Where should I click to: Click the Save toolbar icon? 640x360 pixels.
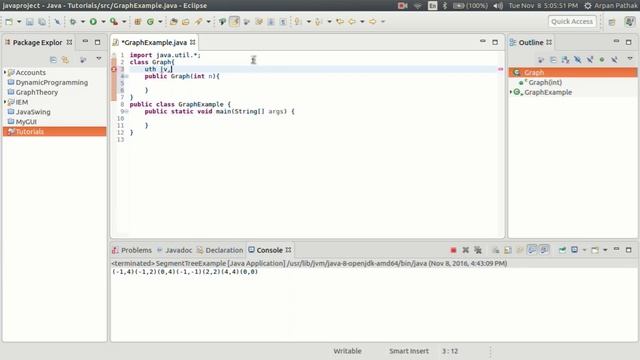(x=29, y=22)
